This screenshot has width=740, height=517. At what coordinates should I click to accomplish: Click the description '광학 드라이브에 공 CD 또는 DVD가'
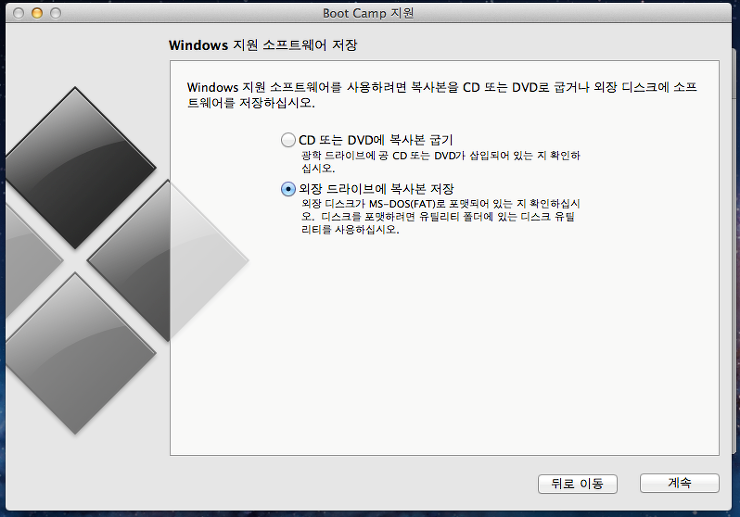click(x=441, y=161)
